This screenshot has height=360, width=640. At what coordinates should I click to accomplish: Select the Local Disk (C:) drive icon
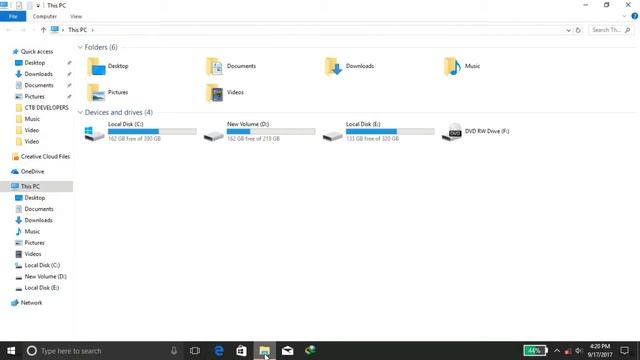click(94, 133)
